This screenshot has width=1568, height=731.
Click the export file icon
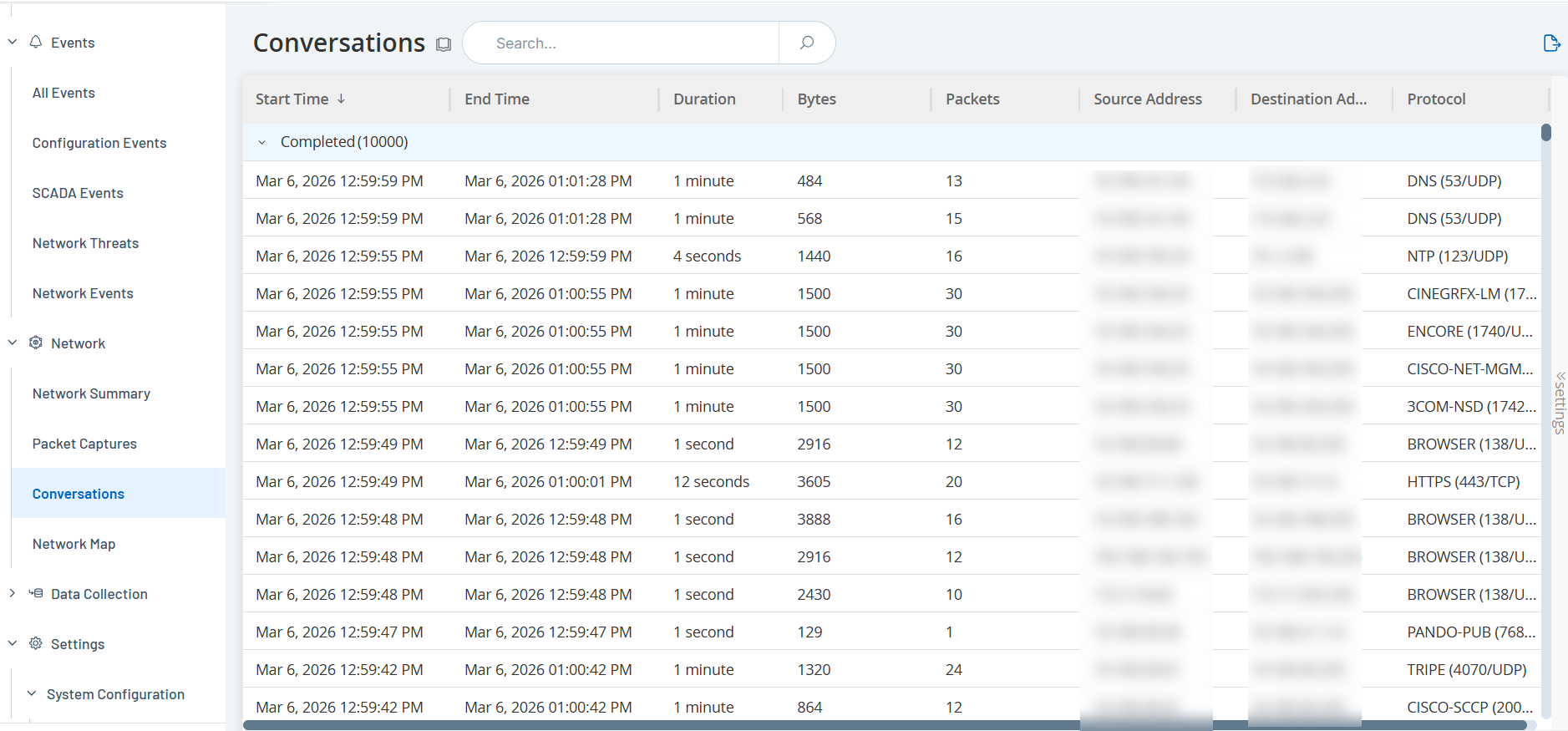tap(1551, 43)
